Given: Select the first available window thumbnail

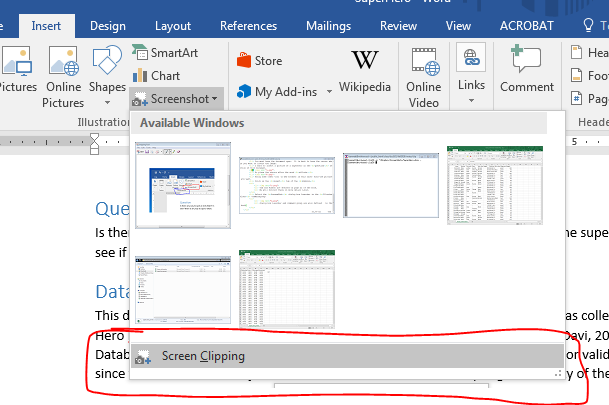Looking at the screenshot, I should pos(182,184).
